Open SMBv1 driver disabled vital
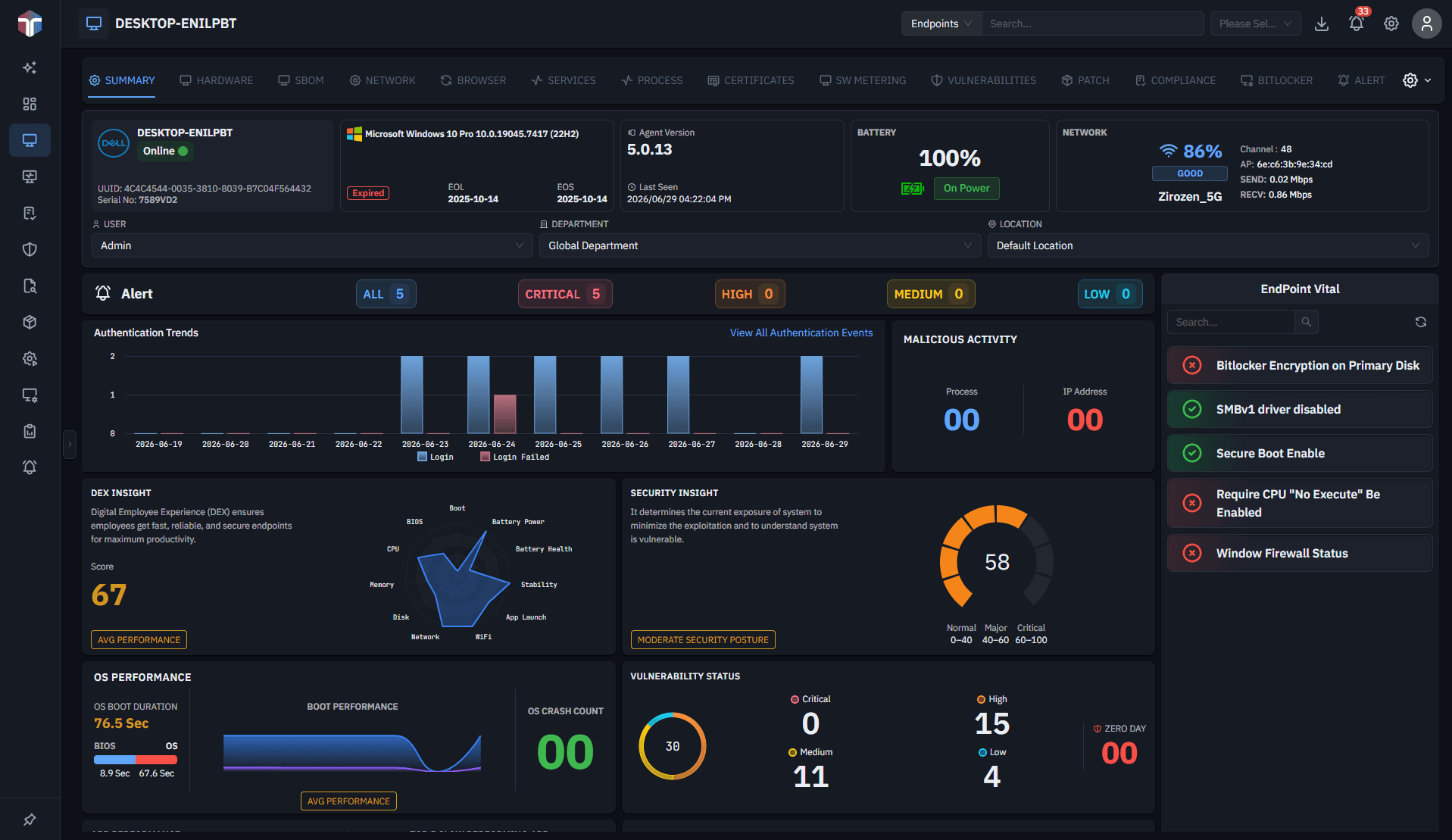Screen dimensions: 1452x840 point(1300,409)
